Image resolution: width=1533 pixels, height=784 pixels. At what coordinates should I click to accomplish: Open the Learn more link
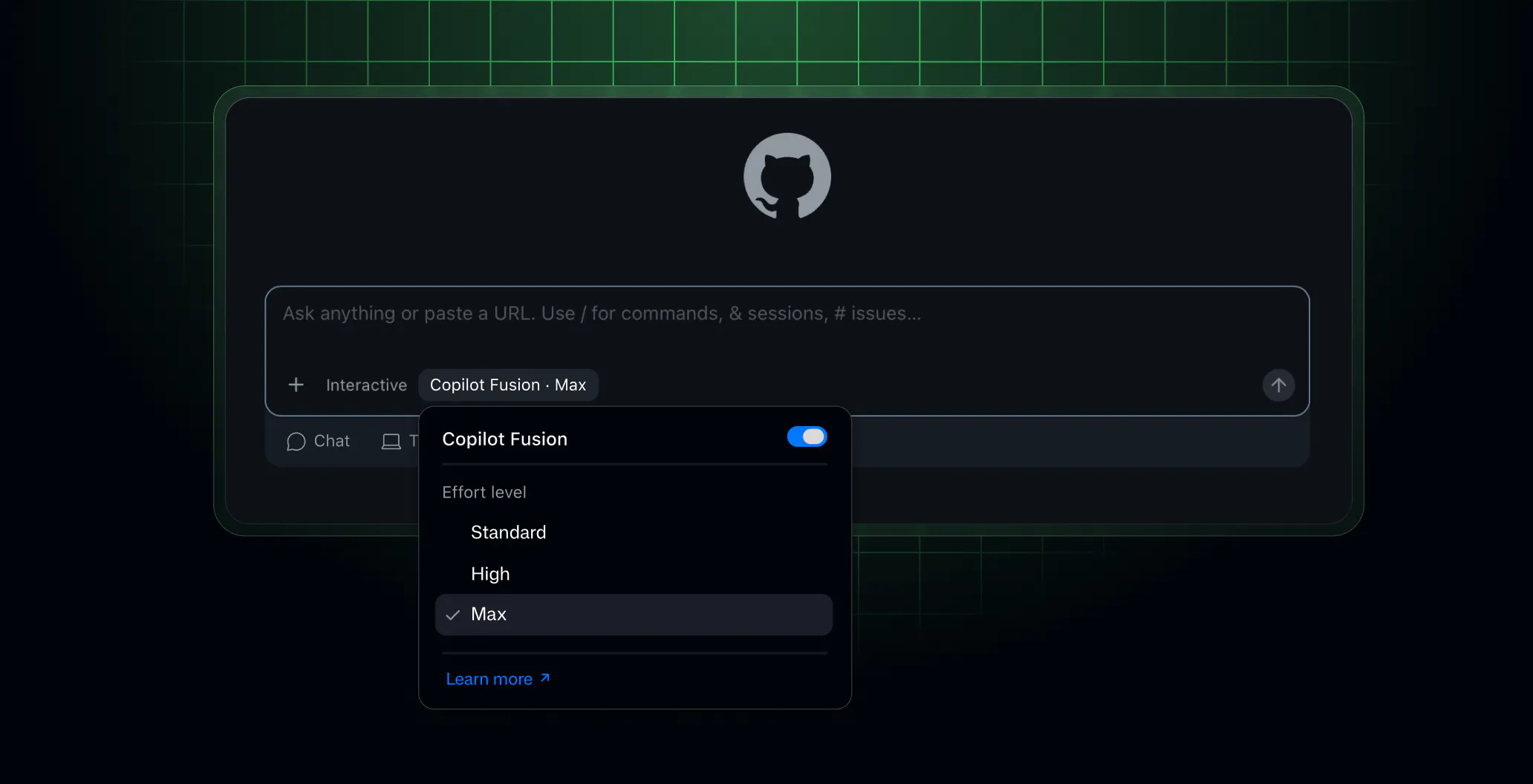pyautogui.click(x=498, y=679)
